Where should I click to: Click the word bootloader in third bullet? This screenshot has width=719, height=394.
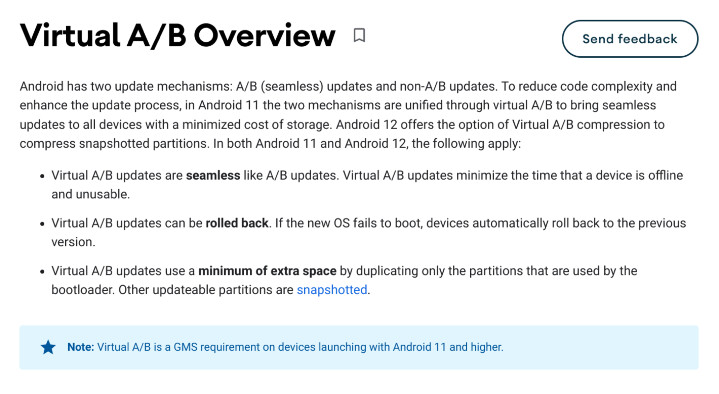81,290
